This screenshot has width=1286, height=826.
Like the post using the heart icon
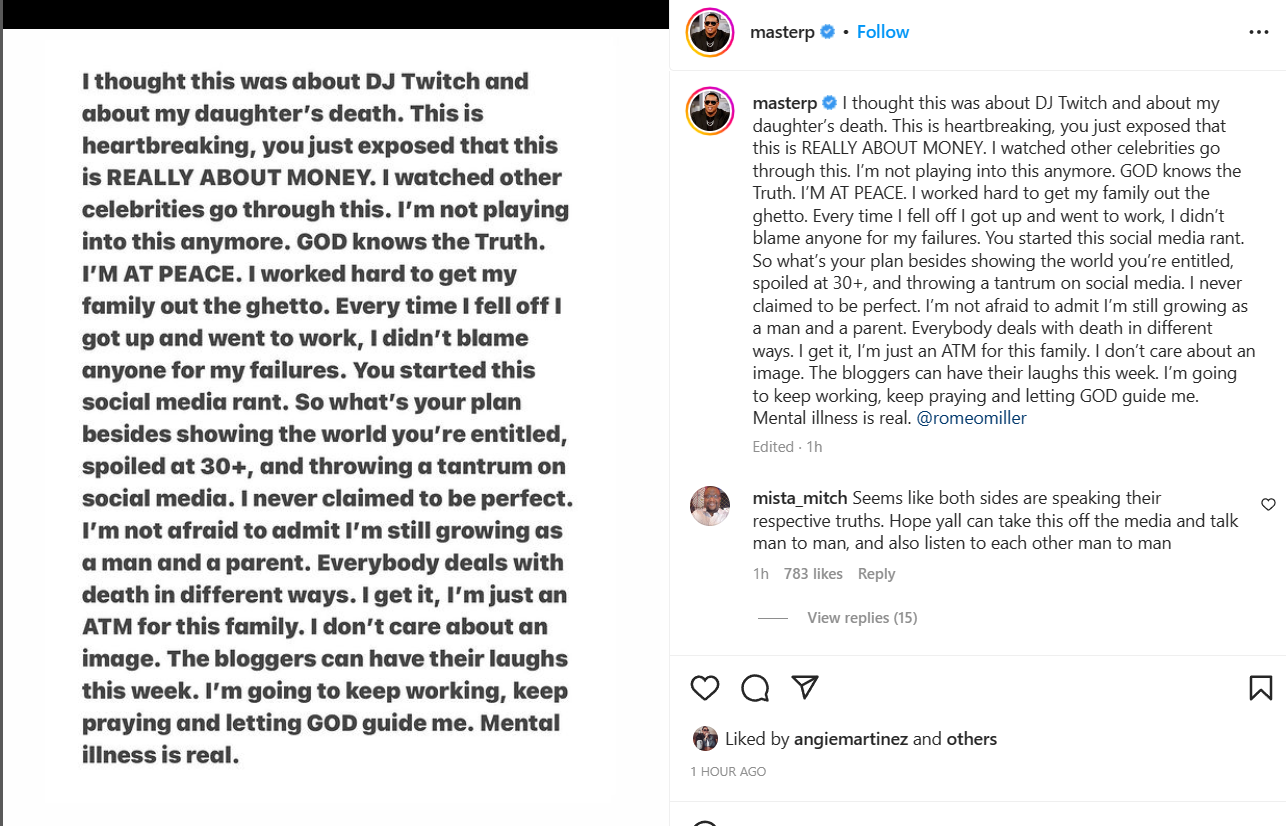(x=704, y=688)
